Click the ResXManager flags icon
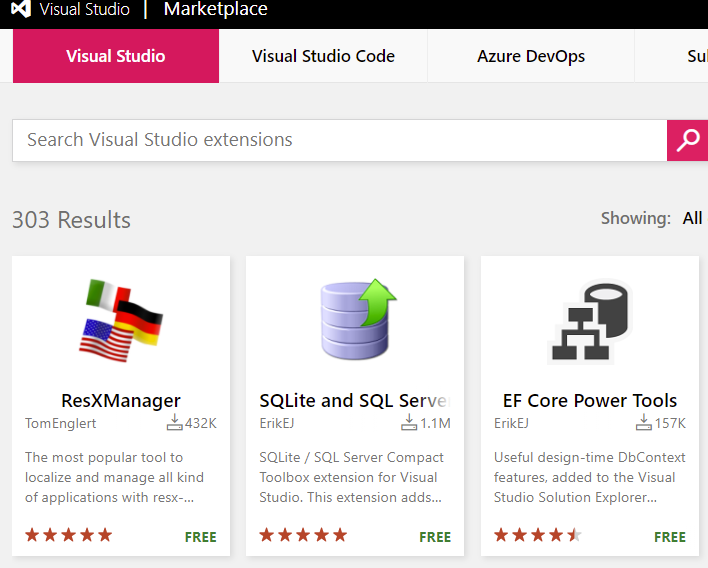708x568 pixels. [x=121, y=321]
